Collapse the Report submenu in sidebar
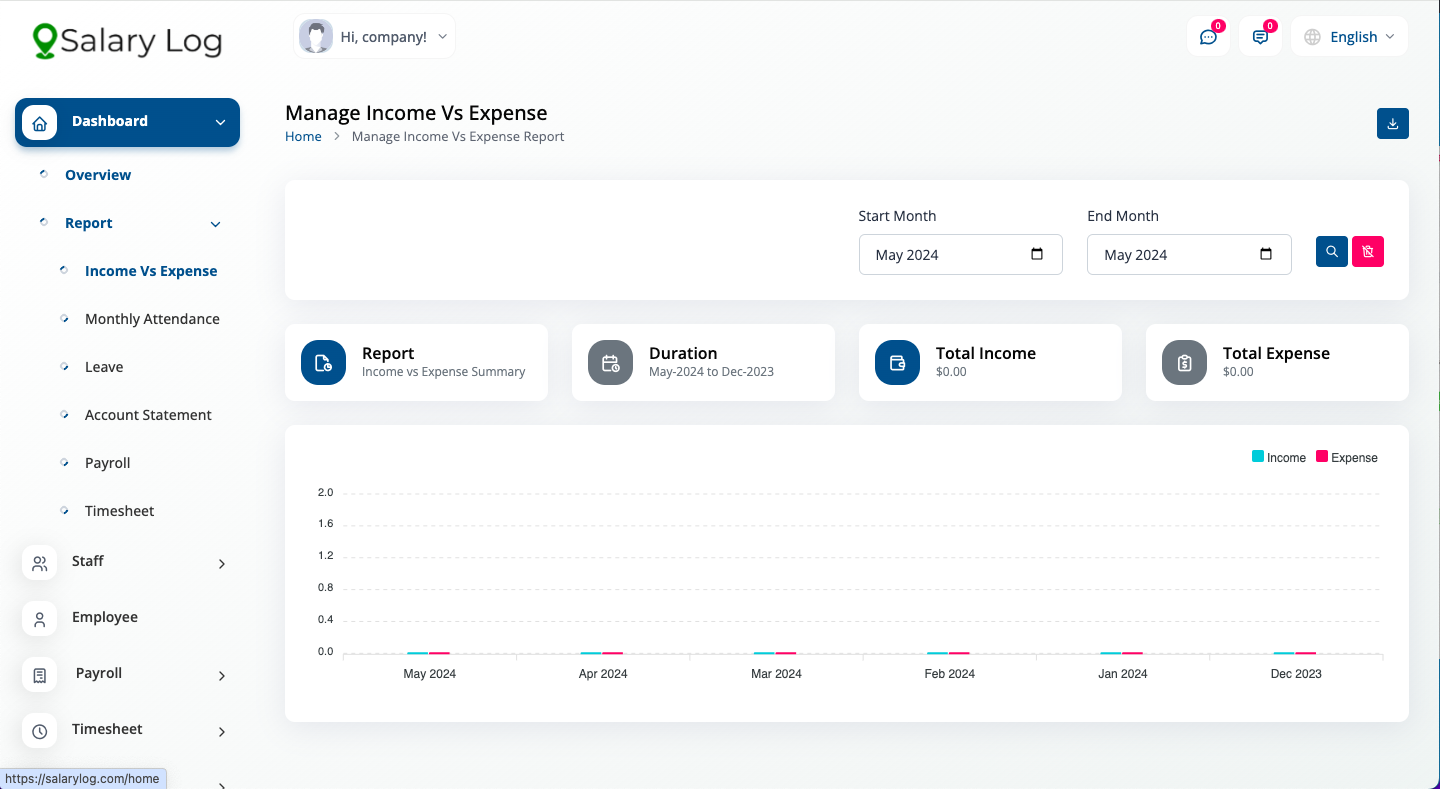Image resolution: width=1440 pixels, height=789 pixels. coord(215,224)
